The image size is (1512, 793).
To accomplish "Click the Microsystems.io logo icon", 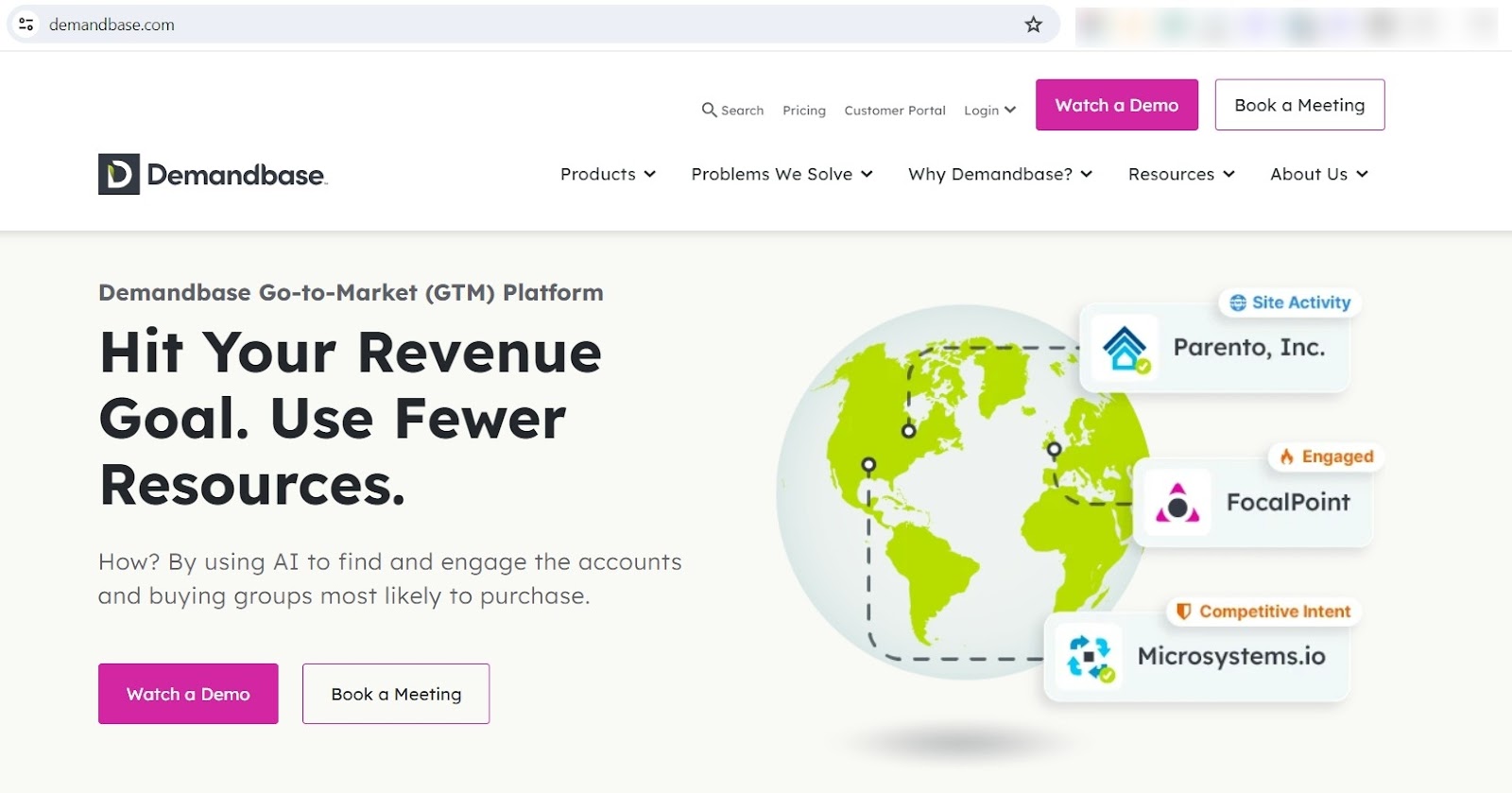I will pyautogui.click(x=1090, y=657).
